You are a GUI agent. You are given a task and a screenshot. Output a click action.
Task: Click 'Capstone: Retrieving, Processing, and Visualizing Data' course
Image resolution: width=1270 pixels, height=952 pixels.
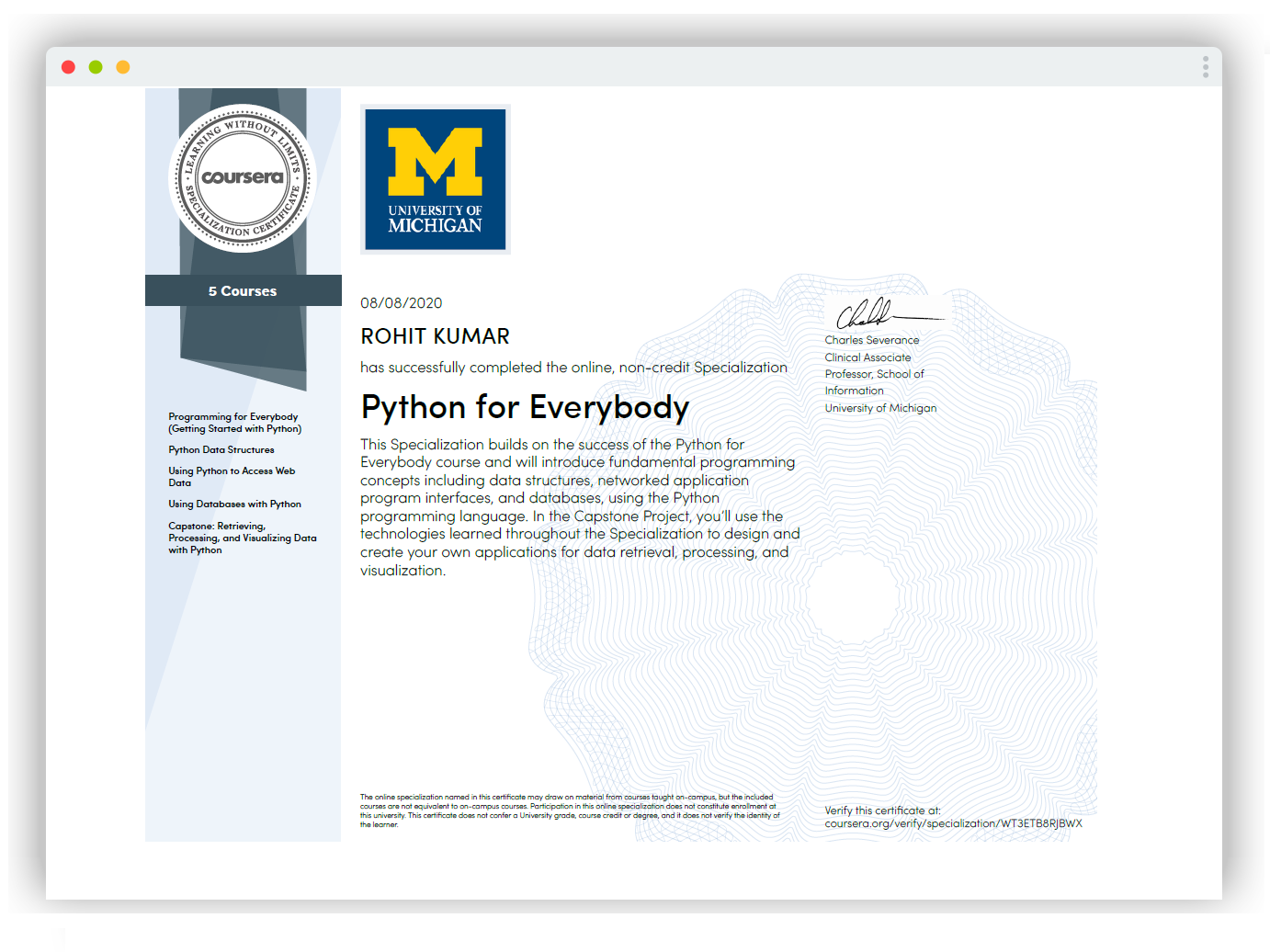[x=243, y=538]
